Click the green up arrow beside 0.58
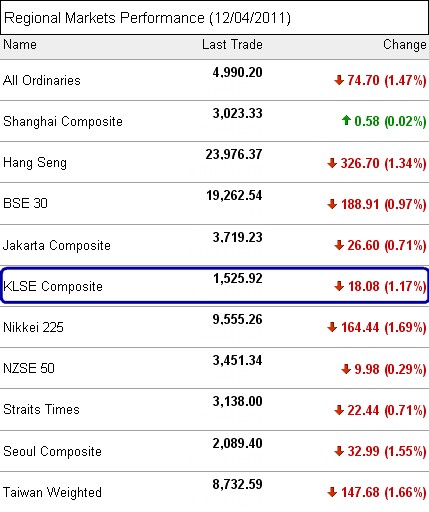 [x=346, y=120]
